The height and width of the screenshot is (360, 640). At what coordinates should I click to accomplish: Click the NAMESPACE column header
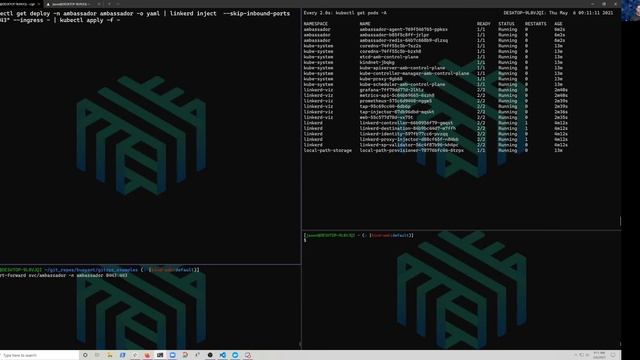(x=316, y=24)
